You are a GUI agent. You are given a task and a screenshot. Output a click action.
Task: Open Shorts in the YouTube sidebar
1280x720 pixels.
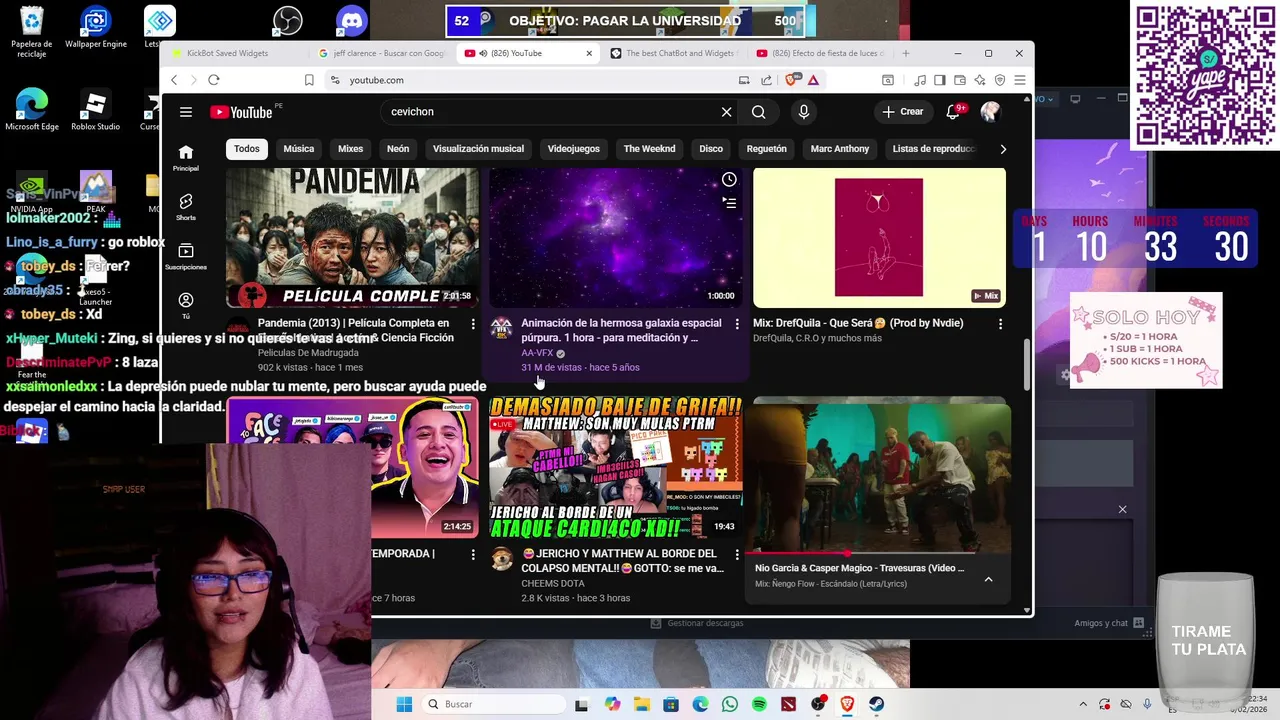pos(186,207)
